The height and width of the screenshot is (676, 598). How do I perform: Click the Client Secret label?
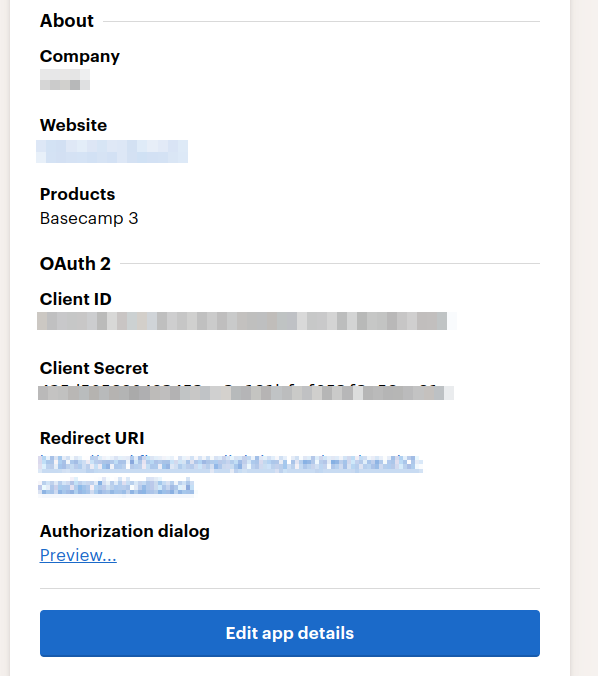click(x=94, y=368)
